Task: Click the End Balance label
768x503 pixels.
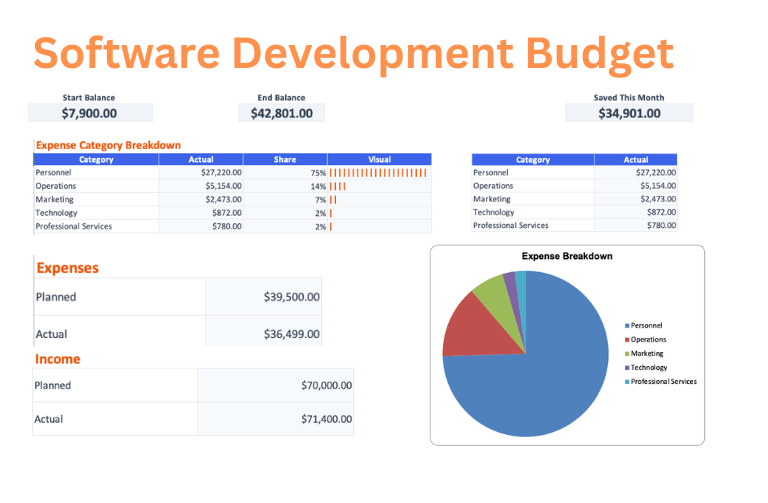Action: pyautogui.click(x=282, y=97)
